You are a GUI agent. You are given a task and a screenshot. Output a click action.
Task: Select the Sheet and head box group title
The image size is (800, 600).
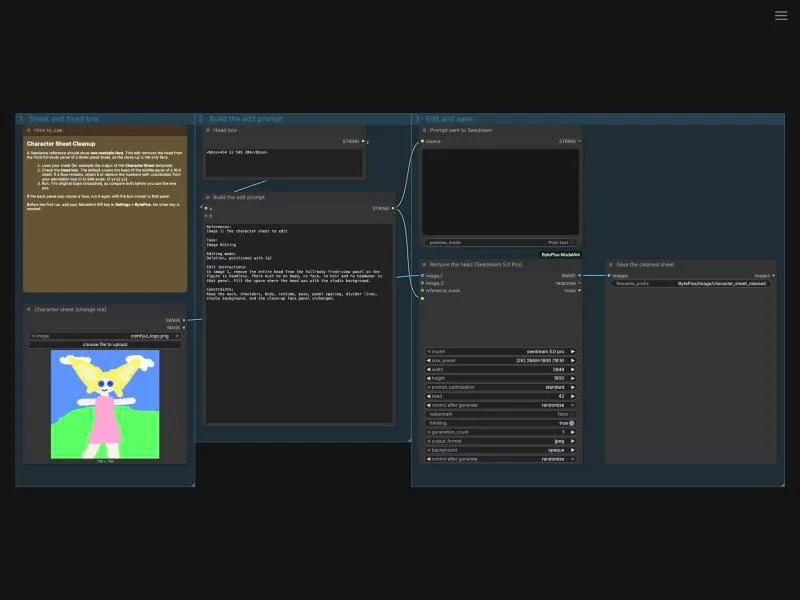(59, 119)
